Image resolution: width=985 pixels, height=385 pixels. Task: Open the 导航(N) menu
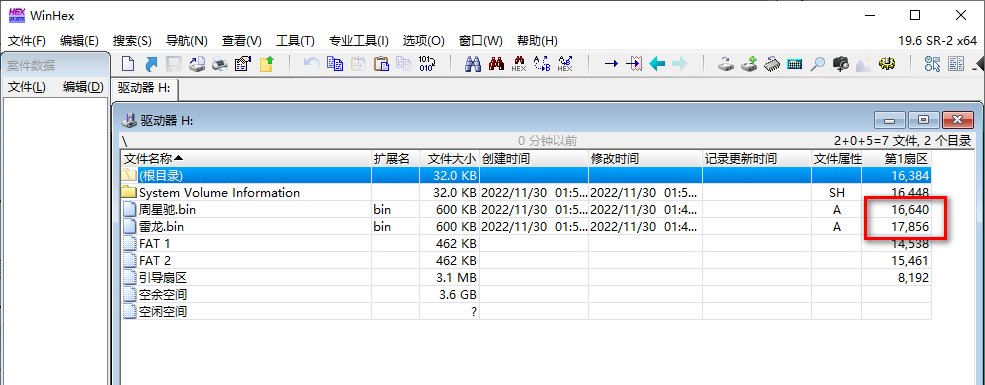tap(187, 41)
